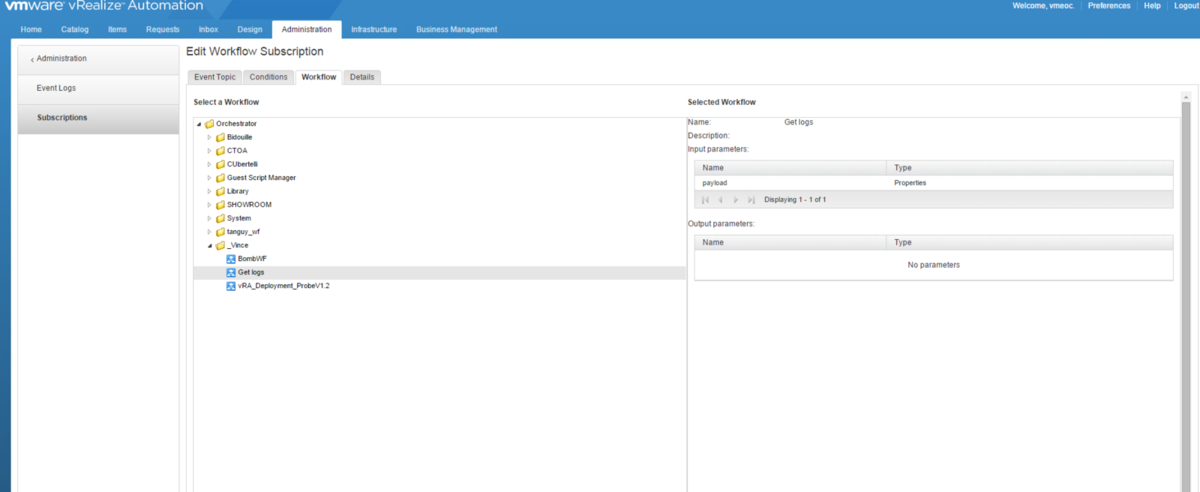Click the Get logs workflow icon

pyautogui.click(x=231, y=272)
